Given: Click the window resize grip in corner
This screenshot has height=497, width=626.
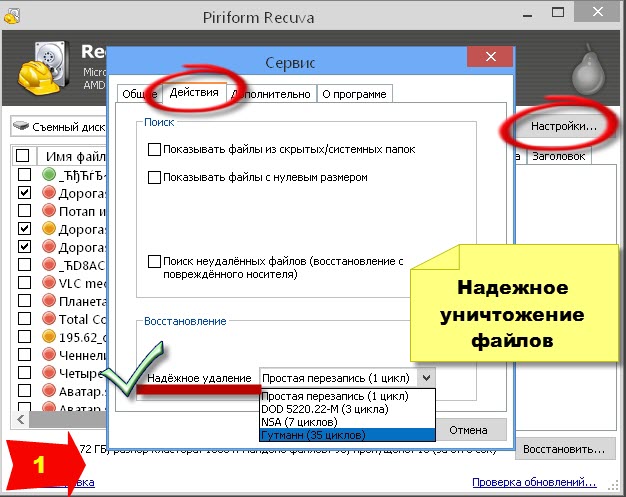Looking at the screenshot, I should pyautogui.click(x=613, y=486).
